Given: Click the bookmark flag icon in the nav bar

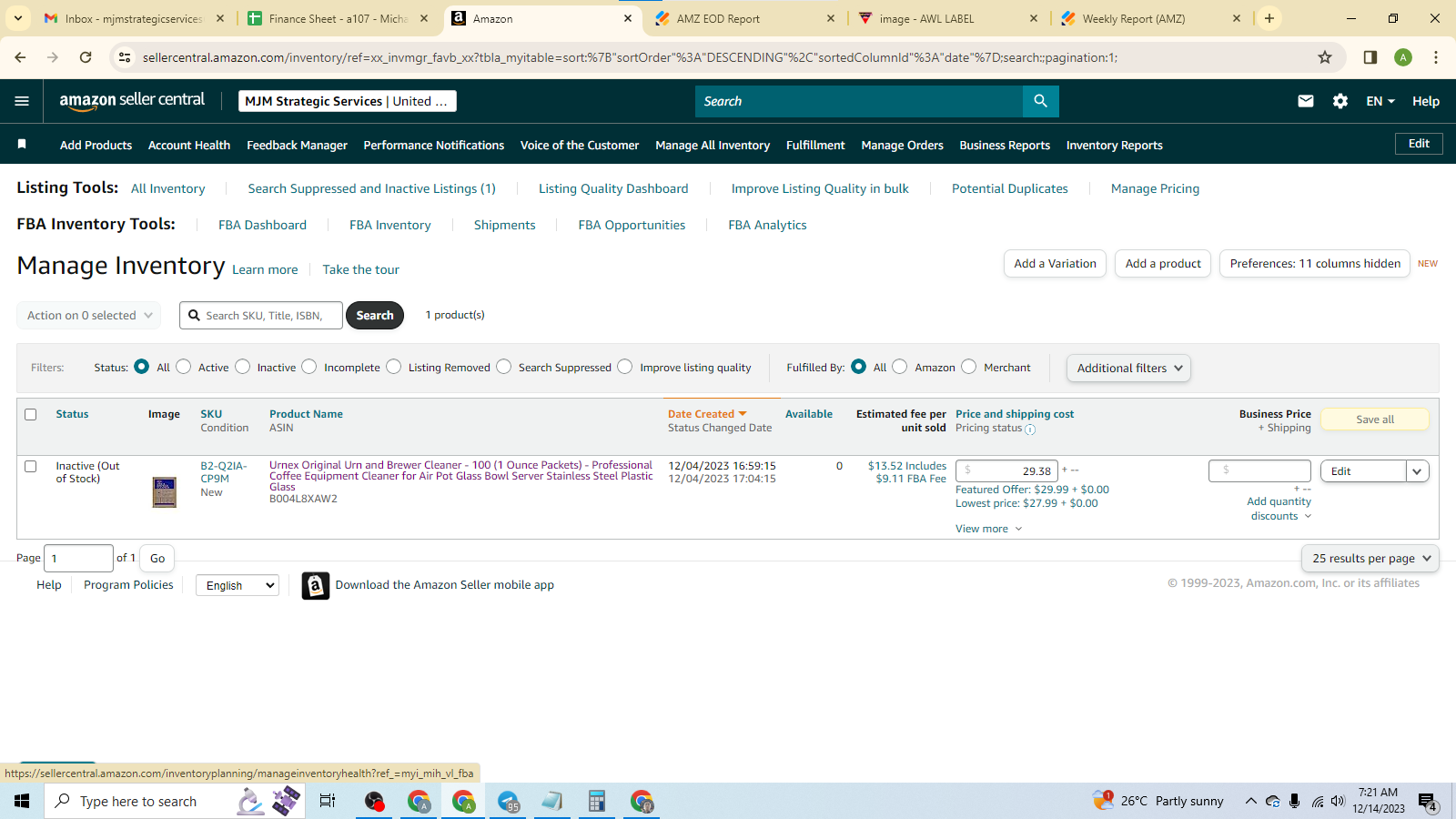Looking at the screenshot, I should tap(22, 145).
